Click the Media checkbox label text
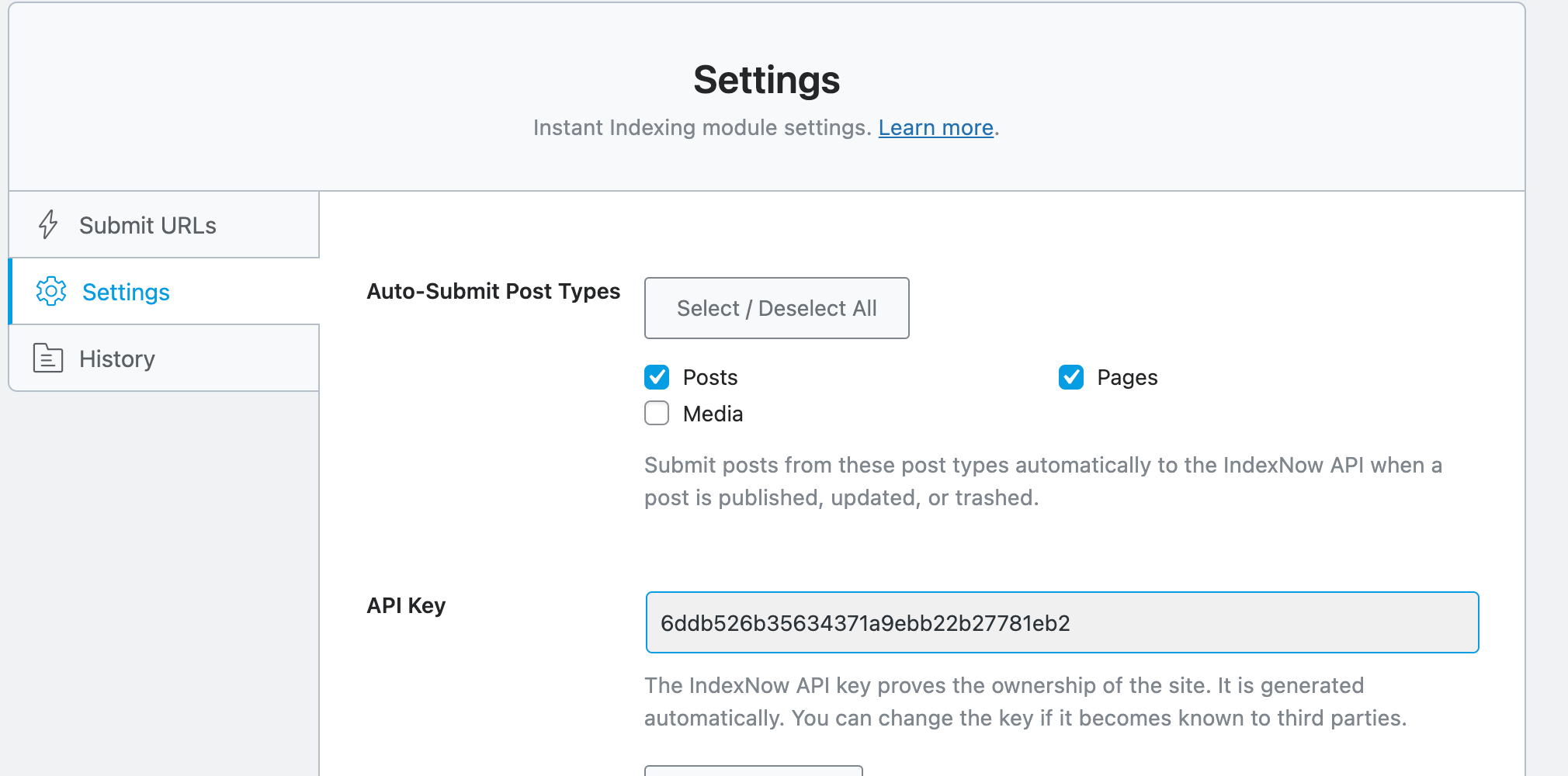The height and width of the screenshot is (776, 1568). coord(713,414)
